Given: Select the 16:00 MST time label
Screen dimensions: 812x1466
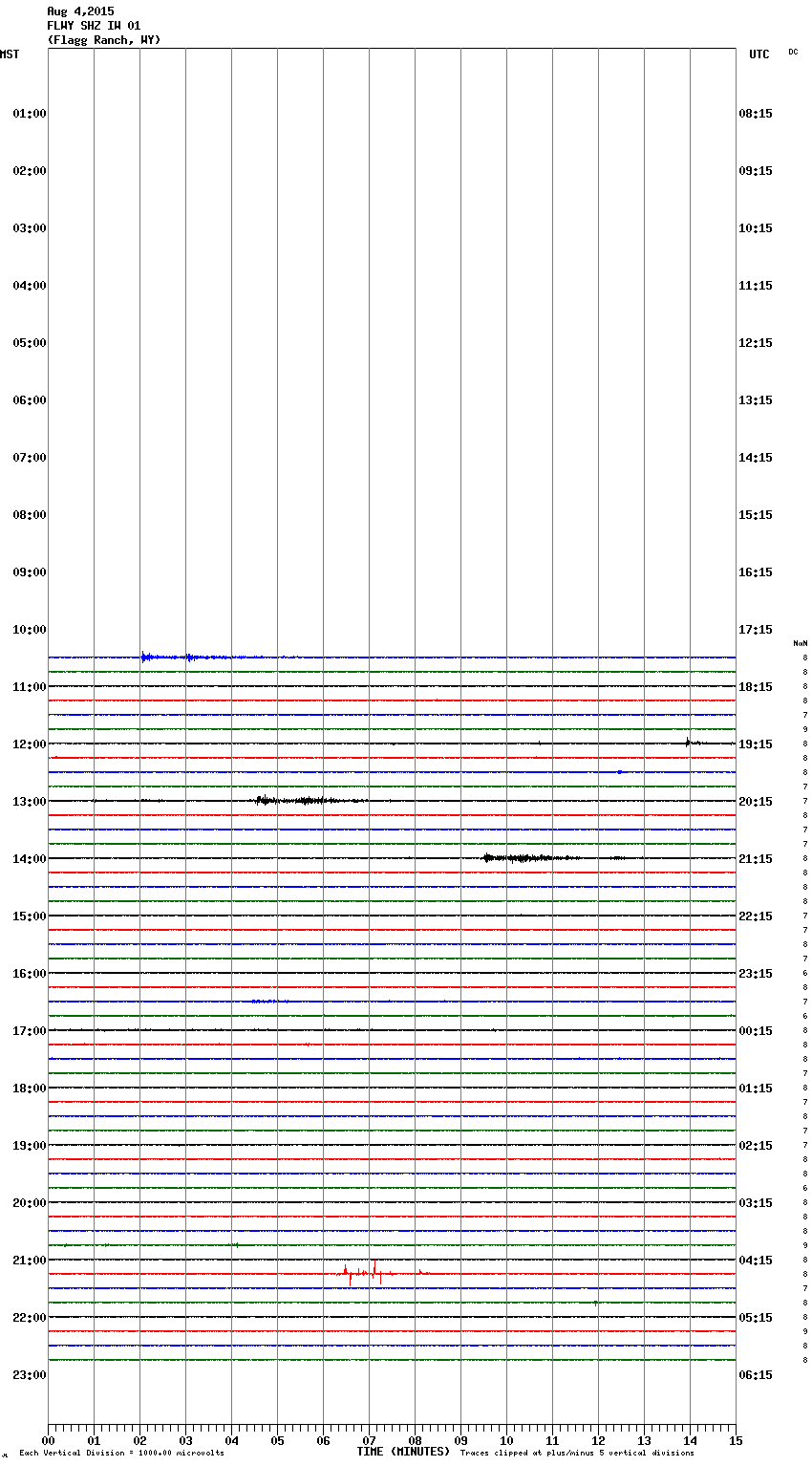Looking at the screenshot, I should coord(30,974).
